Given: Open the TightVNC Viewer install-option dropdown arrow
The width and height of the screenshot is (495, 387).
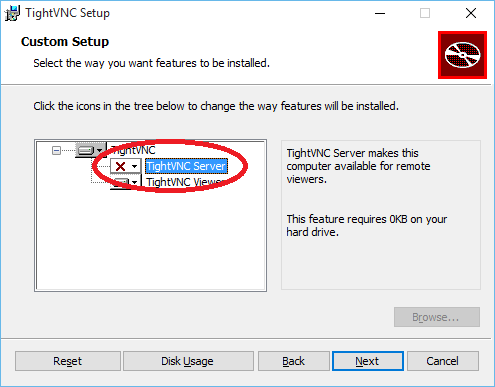Looking at the screenshot, I should tap(134, 182).
